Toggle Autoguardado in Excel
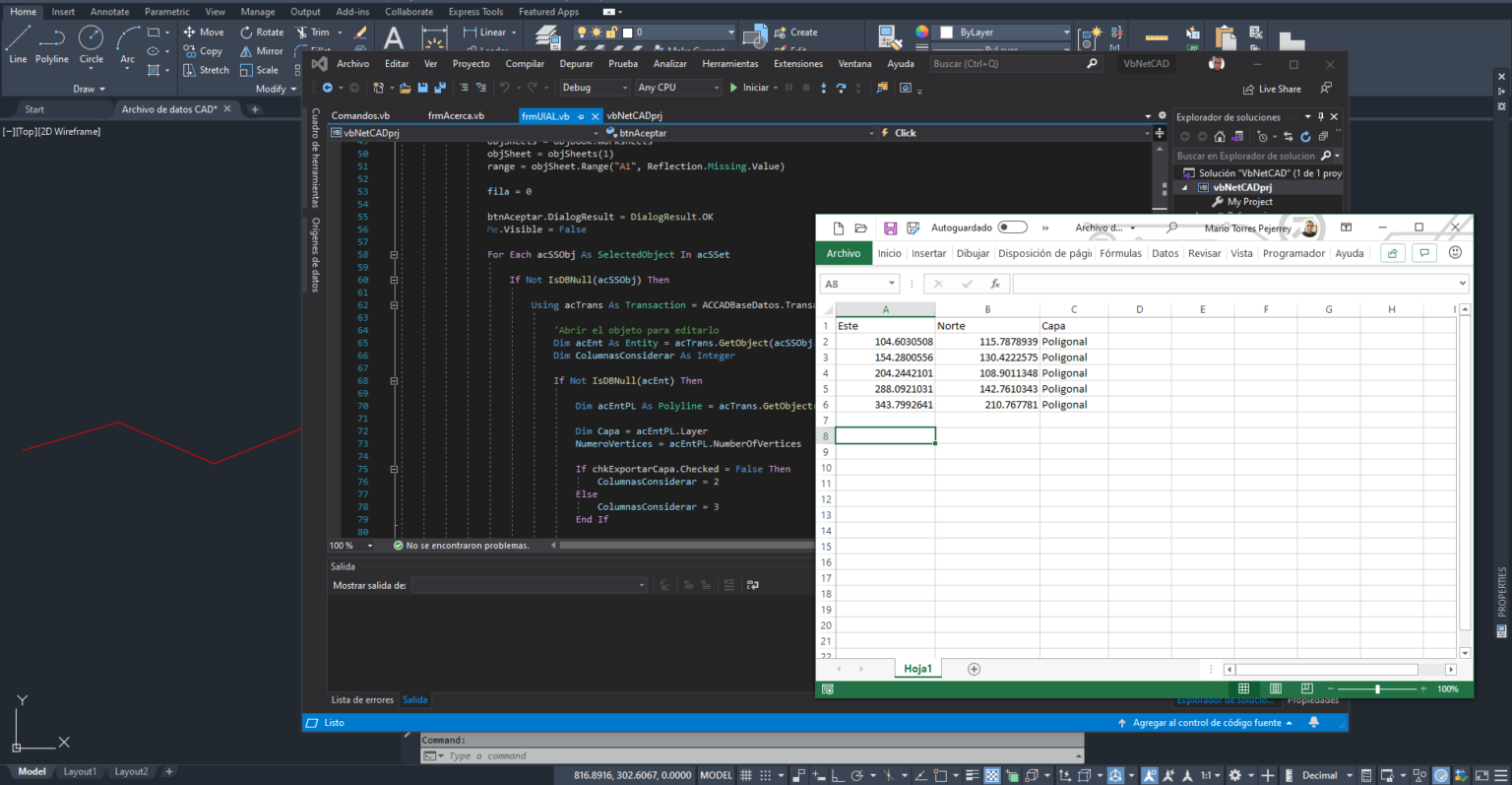Image resolution: width=1512 pixels, height=785 pixels. click(x=1013, y=227)
